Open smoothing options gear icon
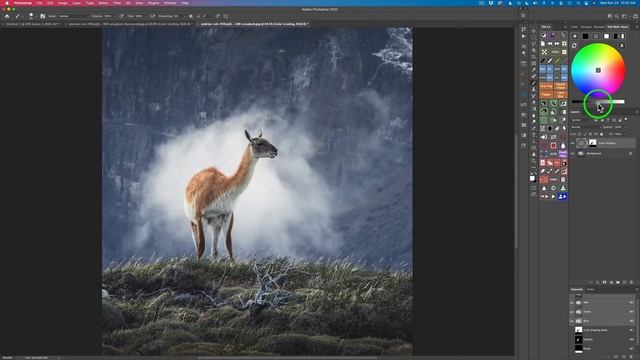640x360 pixels. coord(191,16)
